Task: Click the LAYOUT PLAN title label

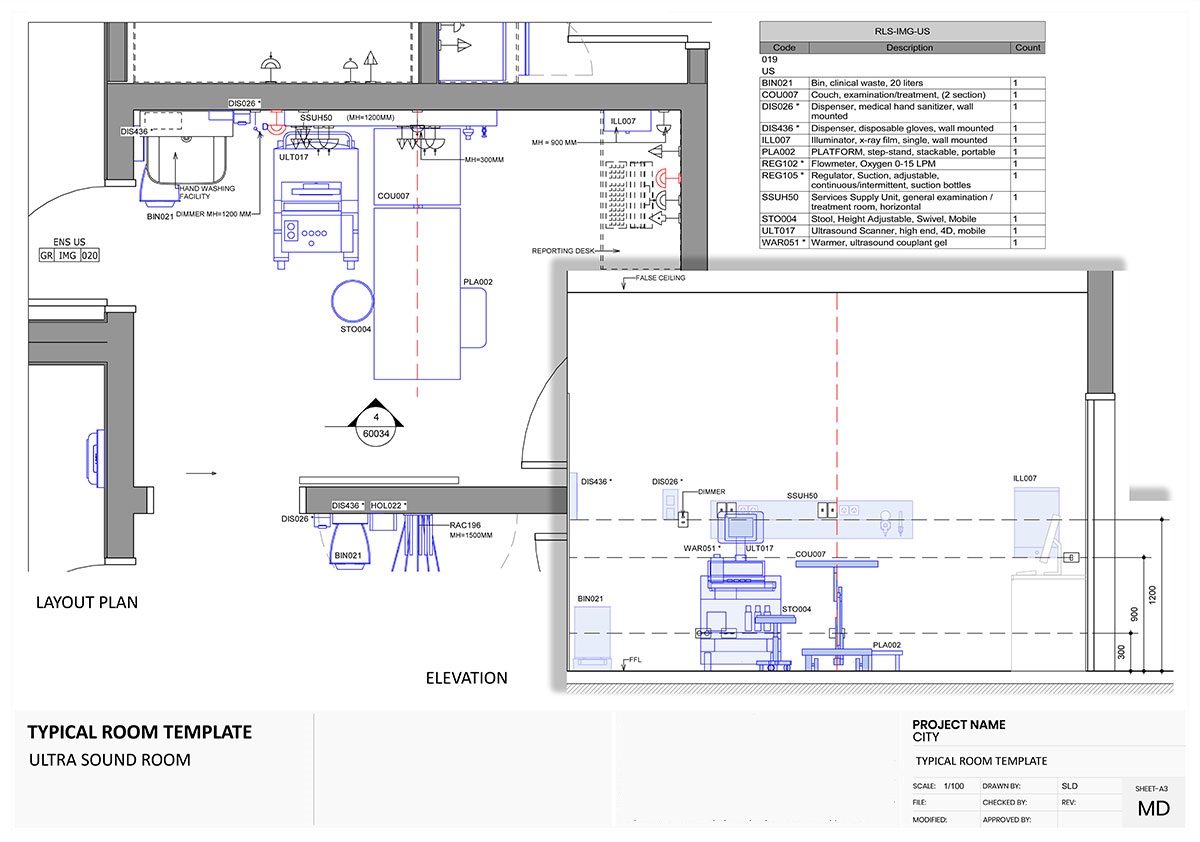Action: (x=88, y=602)
